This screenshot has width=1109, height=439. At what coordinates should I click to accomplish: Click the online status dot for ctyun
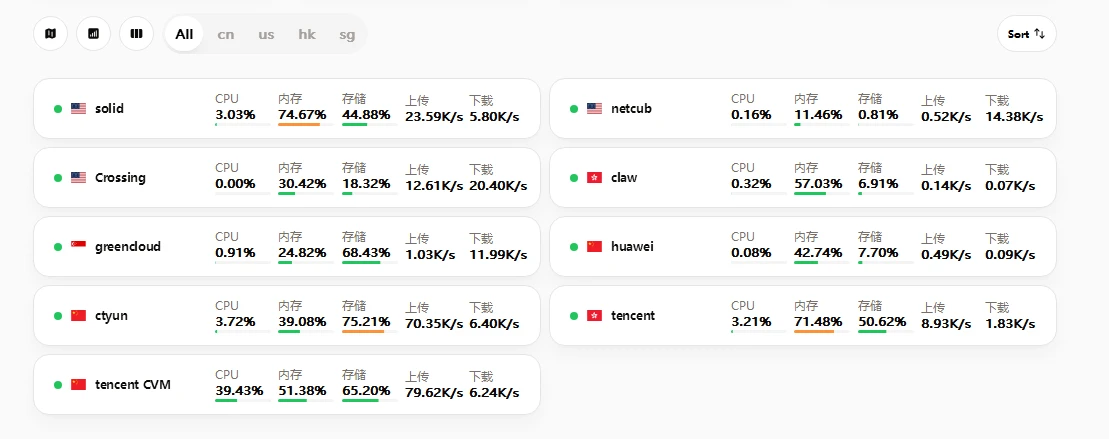[58, 316]
